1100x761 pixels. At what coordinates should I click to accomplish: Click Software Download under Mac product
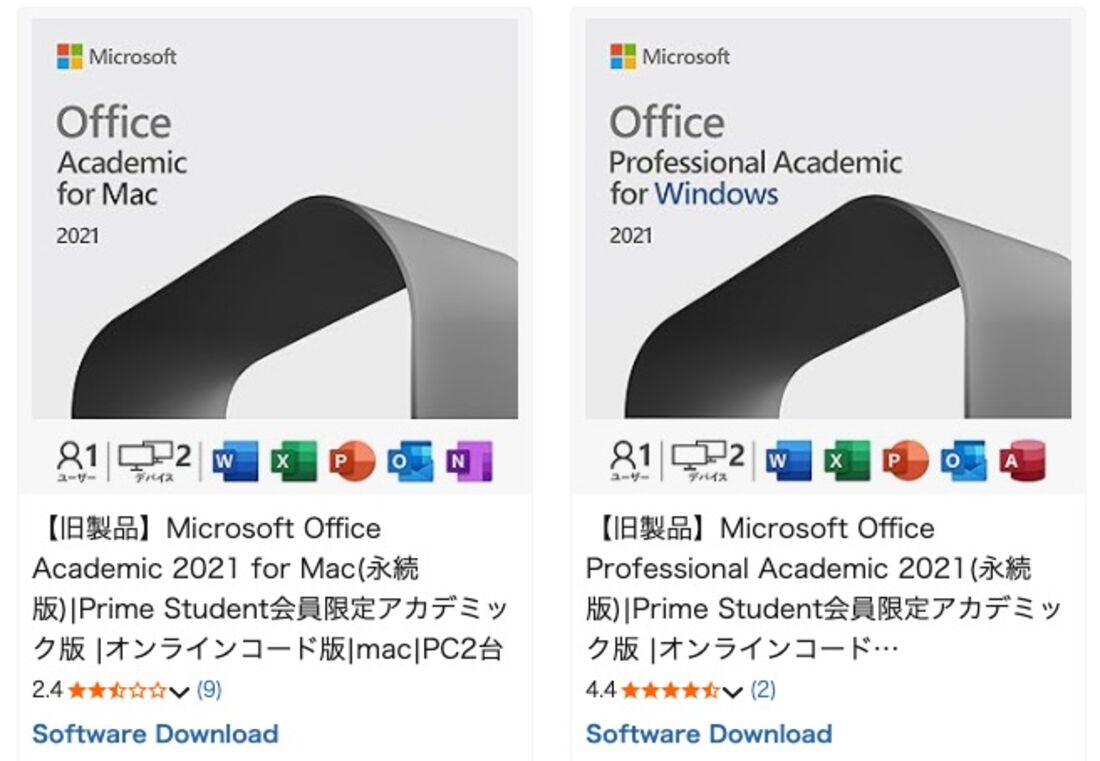pos(155,734)
